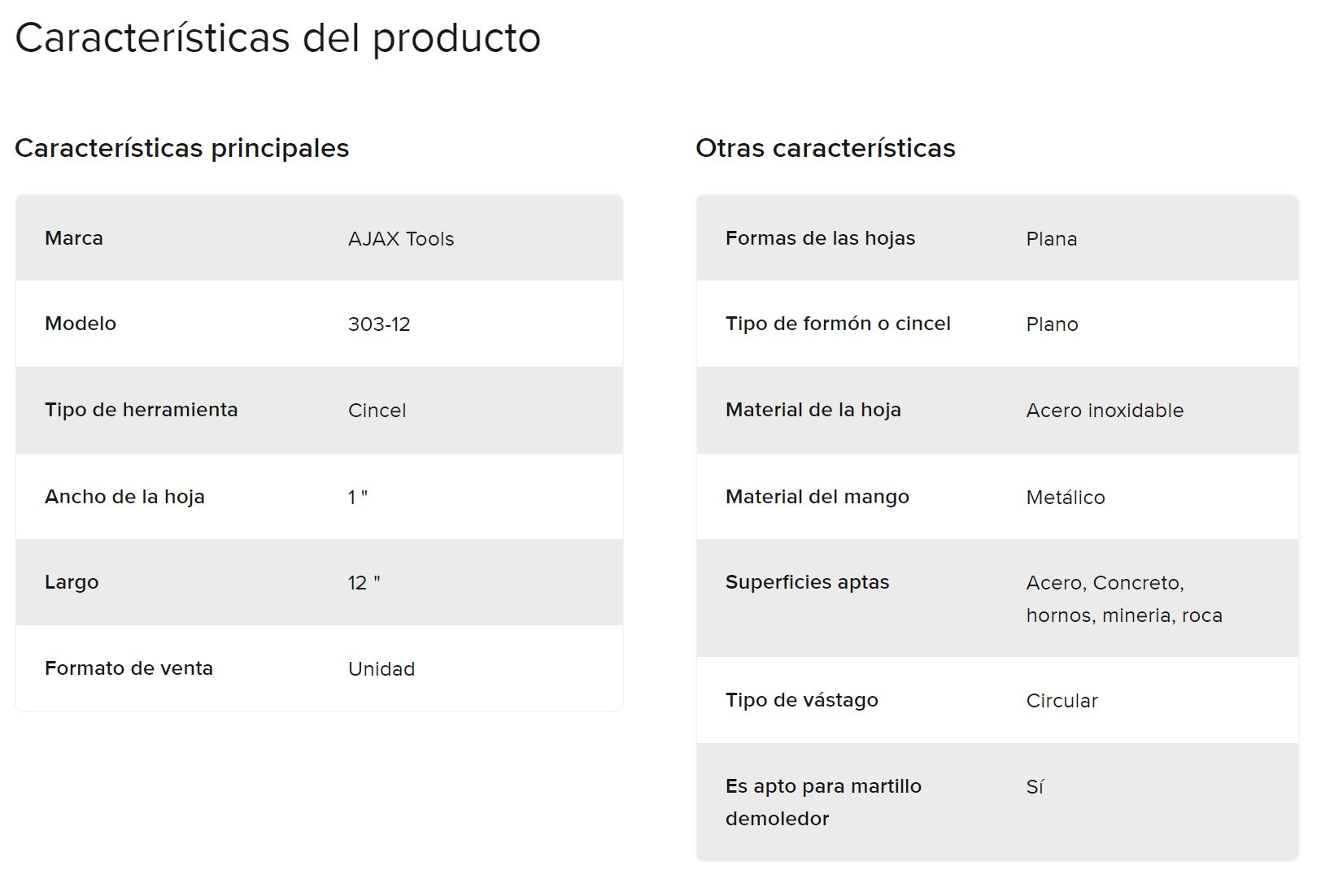Click the 'Superficies aptas' row label

(807, 582)
